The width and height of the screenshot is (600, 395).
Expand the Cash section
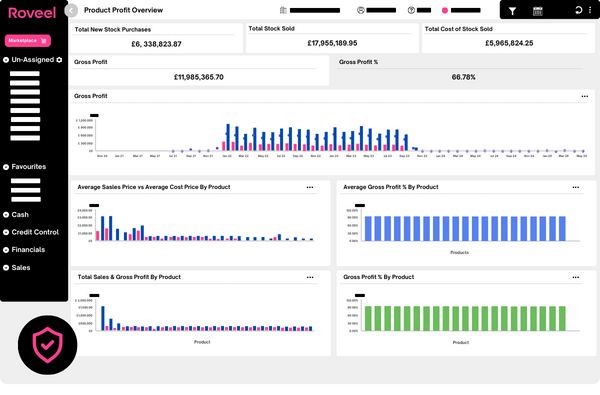[6, 215]
